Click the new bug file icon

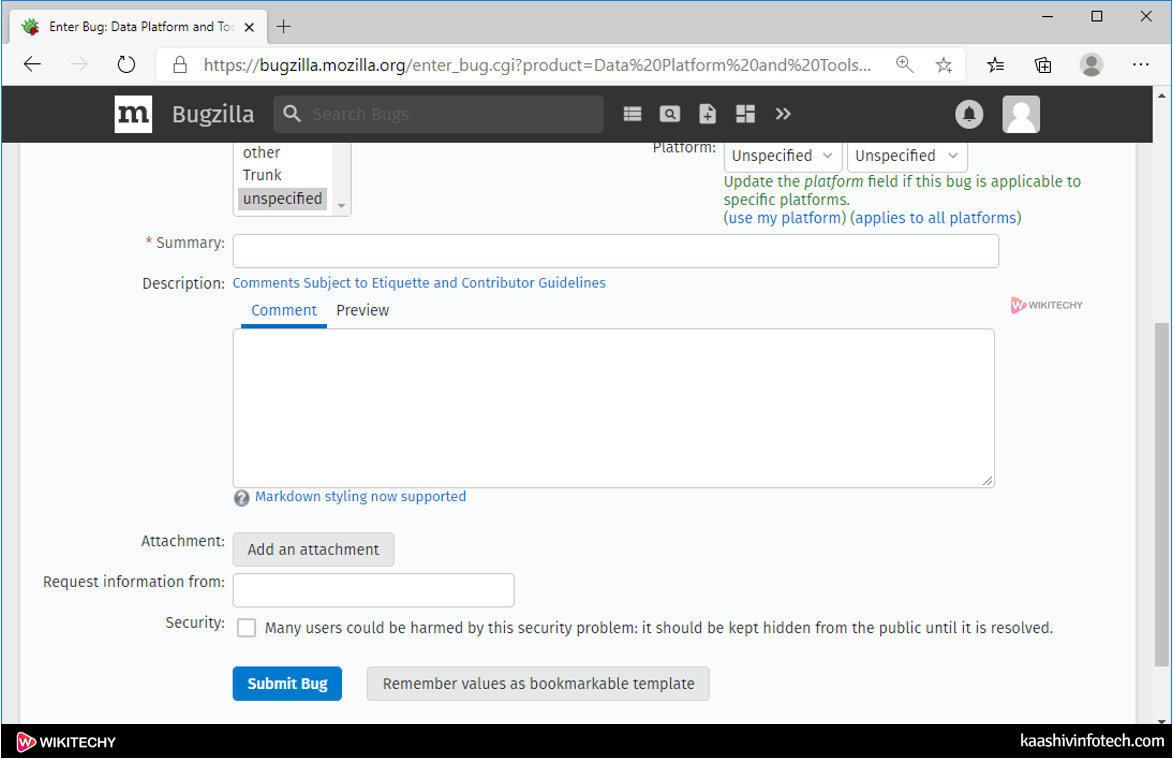pyautogui.click(x=708, y=114)
